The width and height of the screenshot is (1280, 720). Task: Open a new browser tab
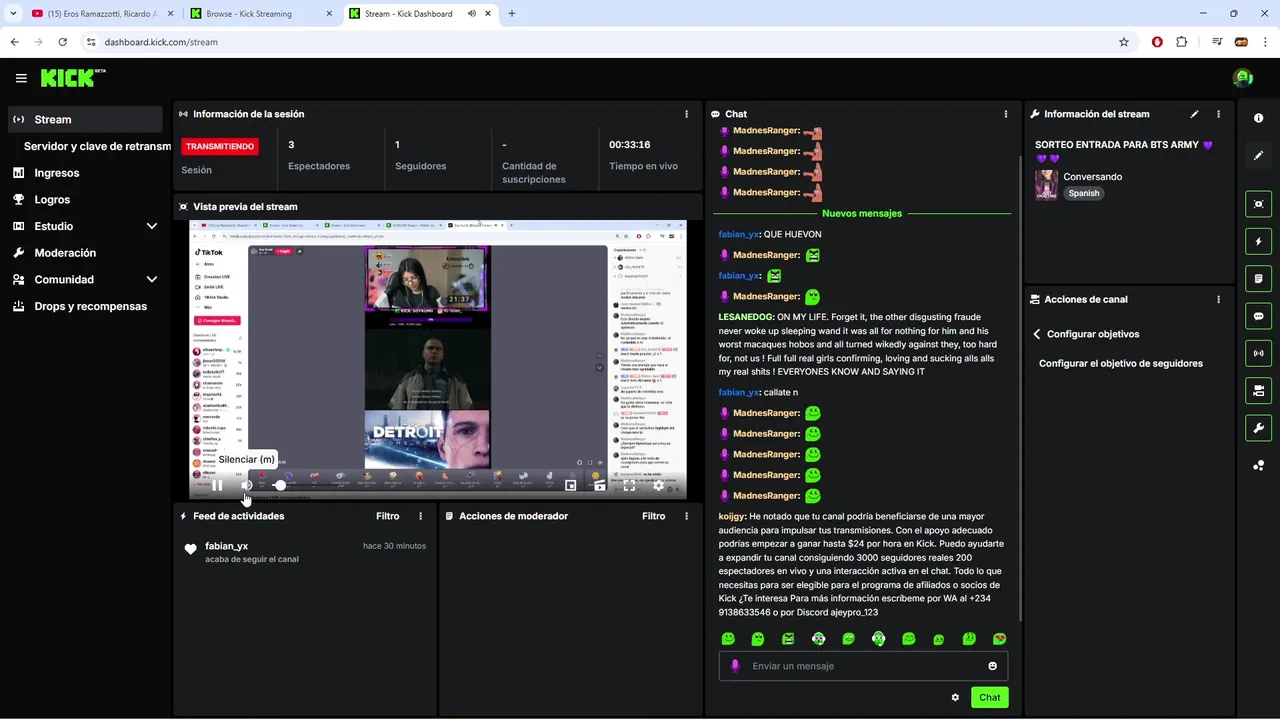[x=512, y=14]
